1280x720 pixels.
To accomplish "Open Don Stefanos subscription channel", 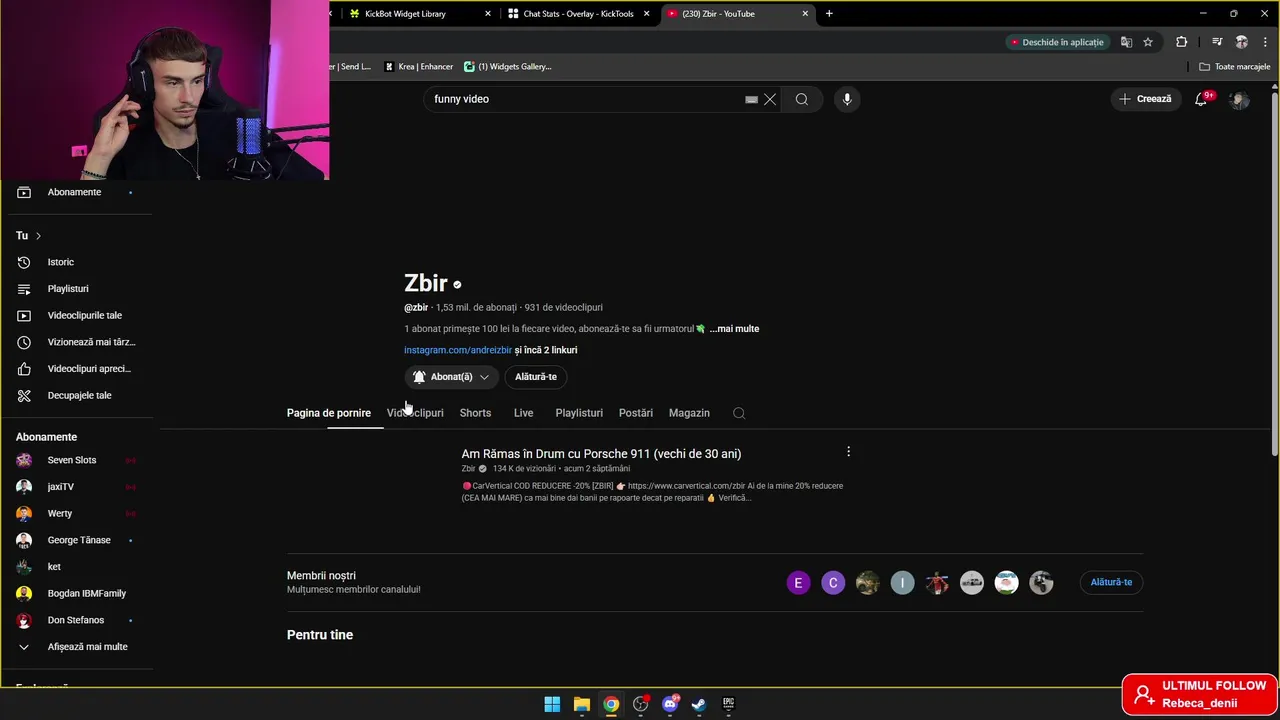I will [78, 620].
